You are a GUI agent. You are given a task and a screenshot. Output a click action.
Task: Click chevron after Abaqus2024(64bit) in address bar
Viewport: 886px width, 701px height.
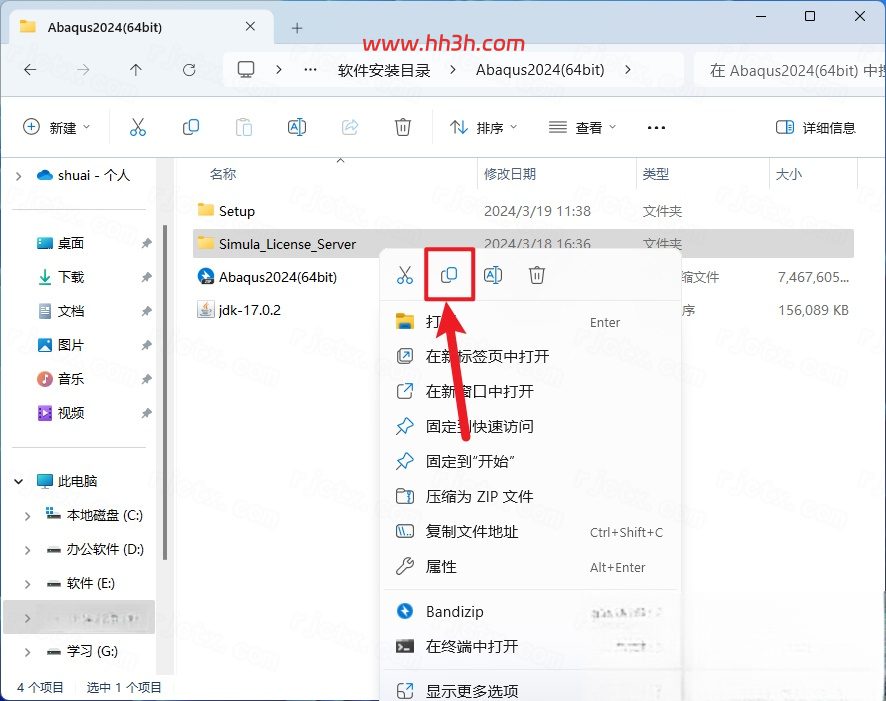tap(628, 70)
